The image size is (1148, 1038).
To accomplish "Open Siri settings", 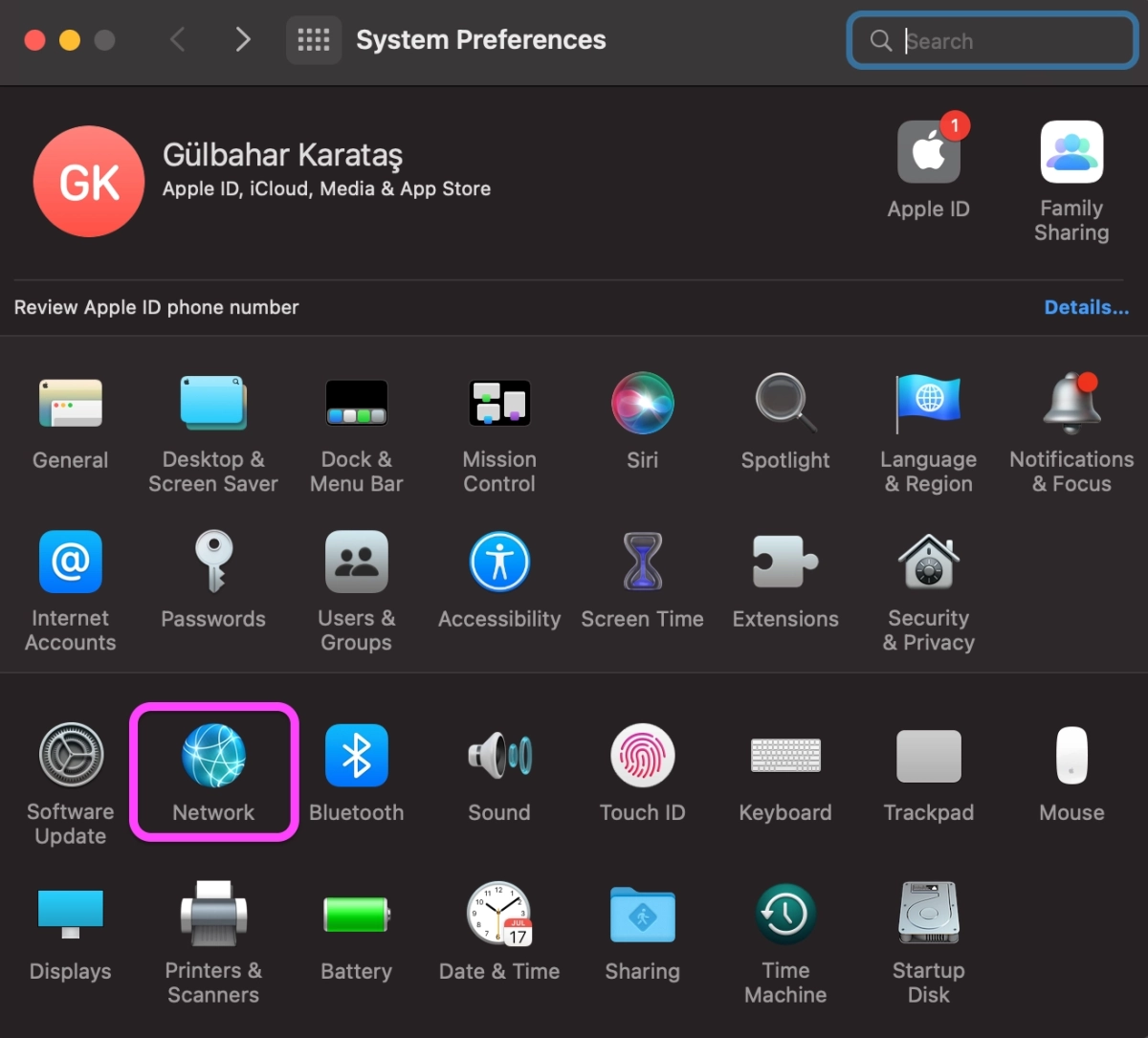I will 642,403.
